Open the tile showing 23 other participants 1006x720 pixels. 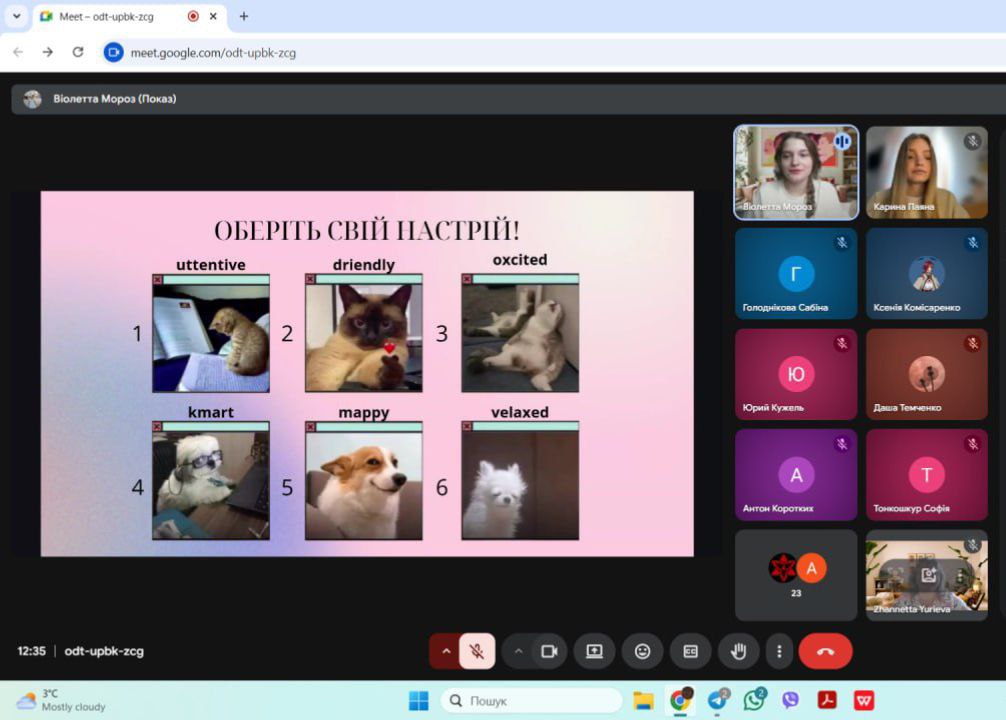(795, 575)
